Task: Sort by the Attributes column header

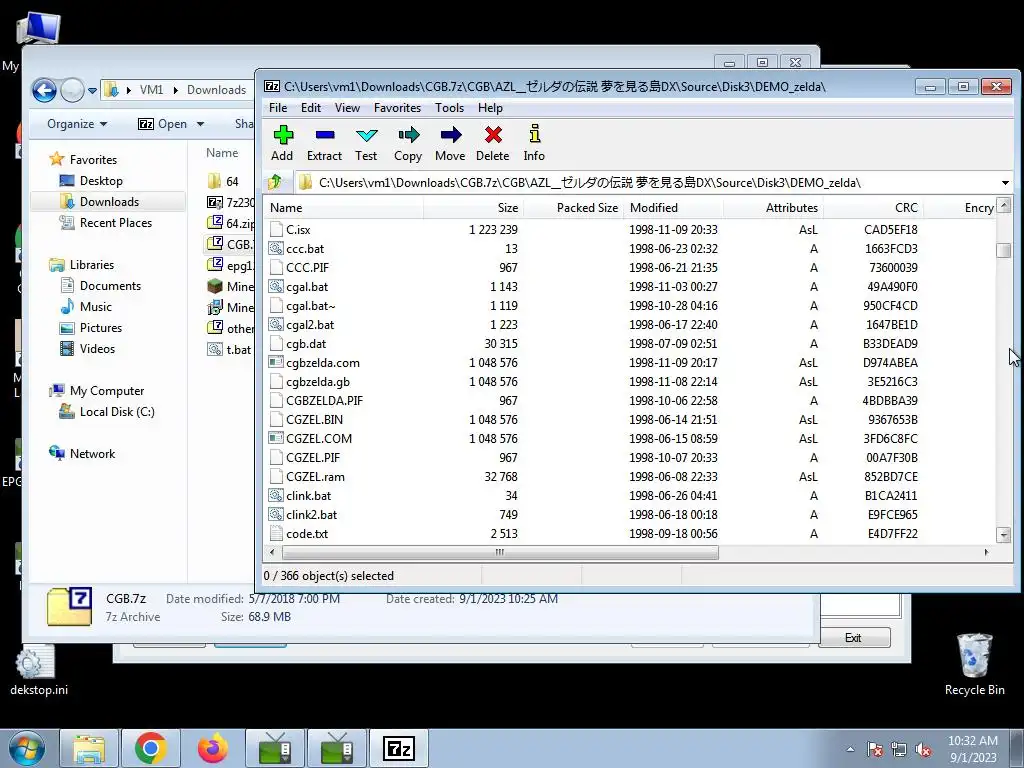Action: point(774,208)
